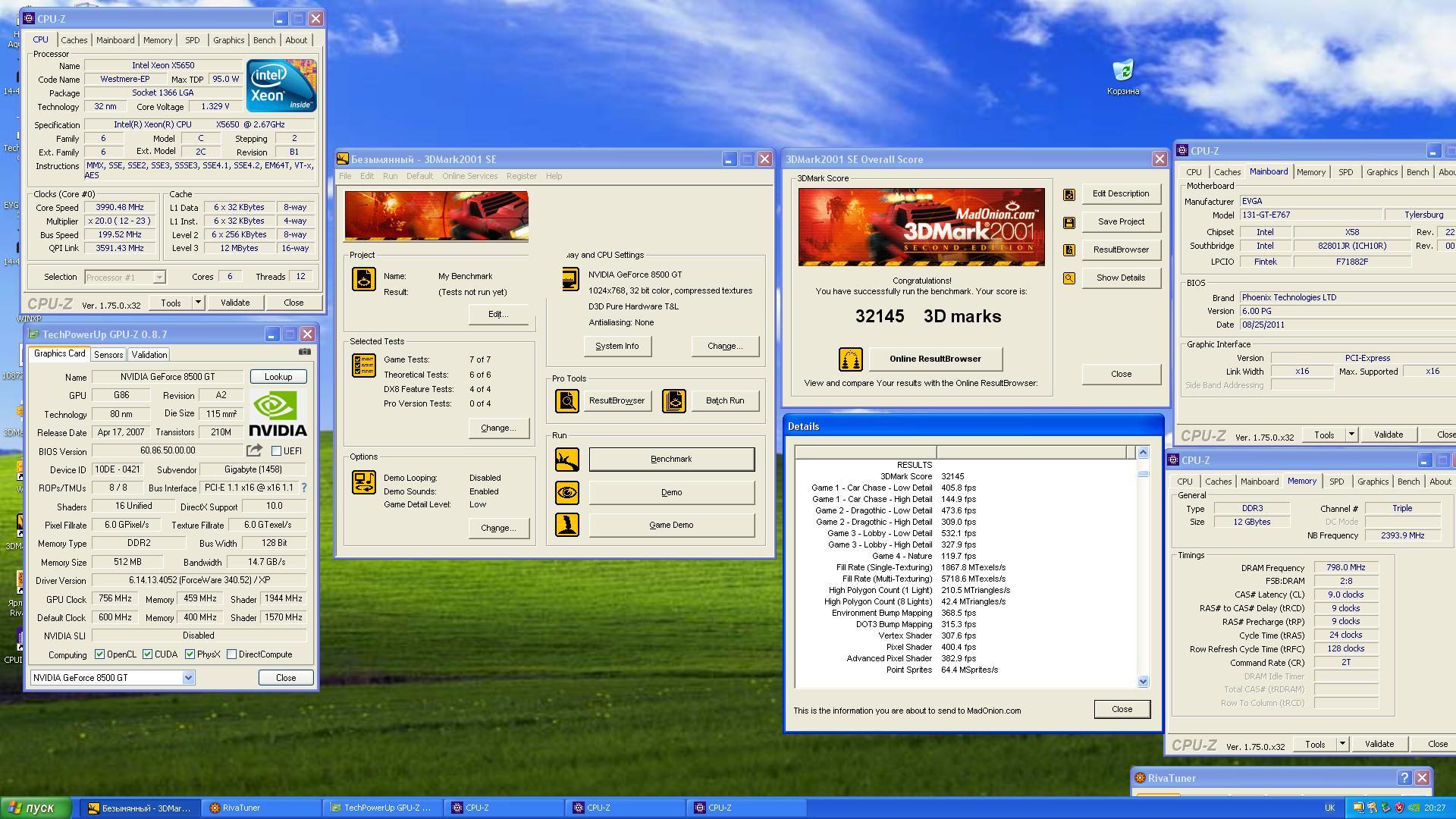Screen dimensions: 1456x819
Task: Open Online Services menu in 3DMark2001
Action: tap(469, 176)
